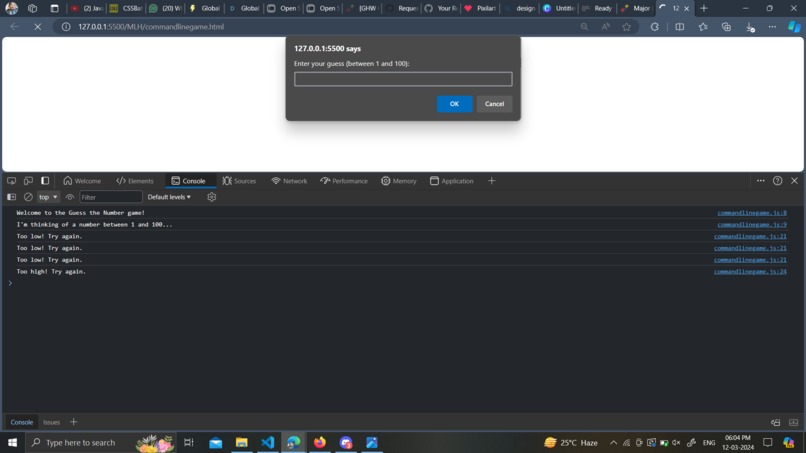806x453 pixels.
Task: Open Downloads icon in toolbar
Action: click(750, 27)
